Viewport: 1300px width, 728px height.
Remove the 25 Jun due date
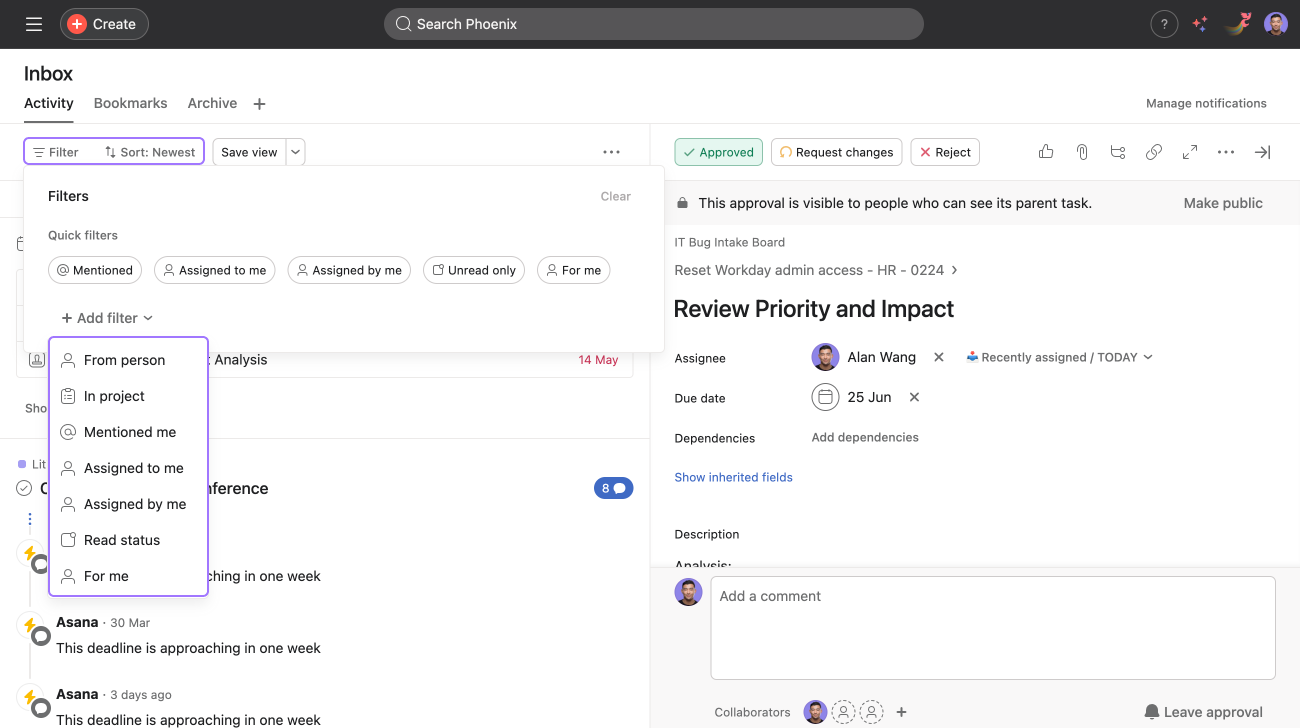[x=914, y=397]
